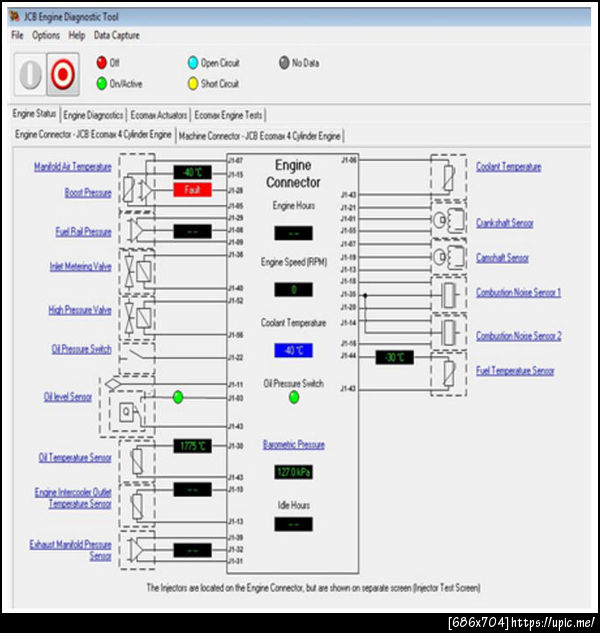This screenshot has height=633, width=600.
Task: Click the Oil Temperature Sensor resistor symbol
Action: point(137,461)
